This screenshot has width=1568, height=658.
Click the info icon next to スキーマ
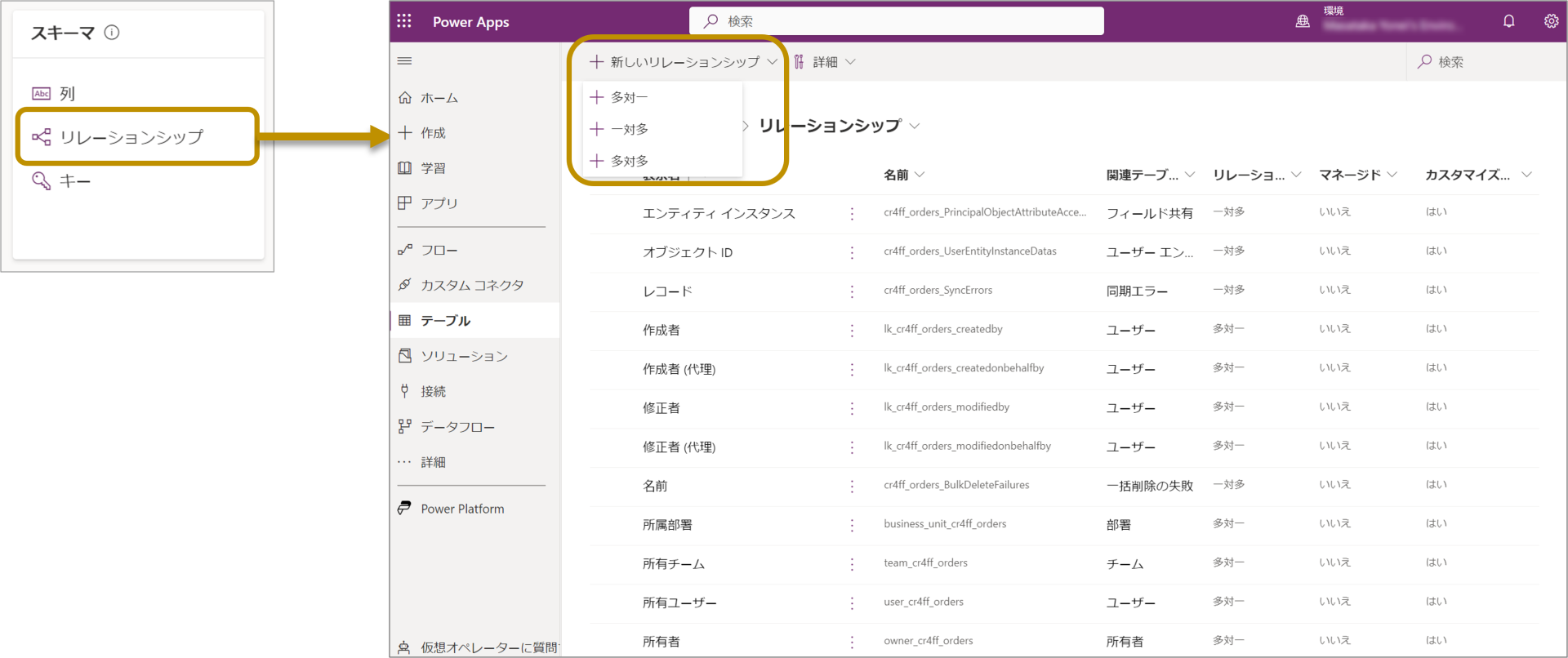click(x=112, y=33)
